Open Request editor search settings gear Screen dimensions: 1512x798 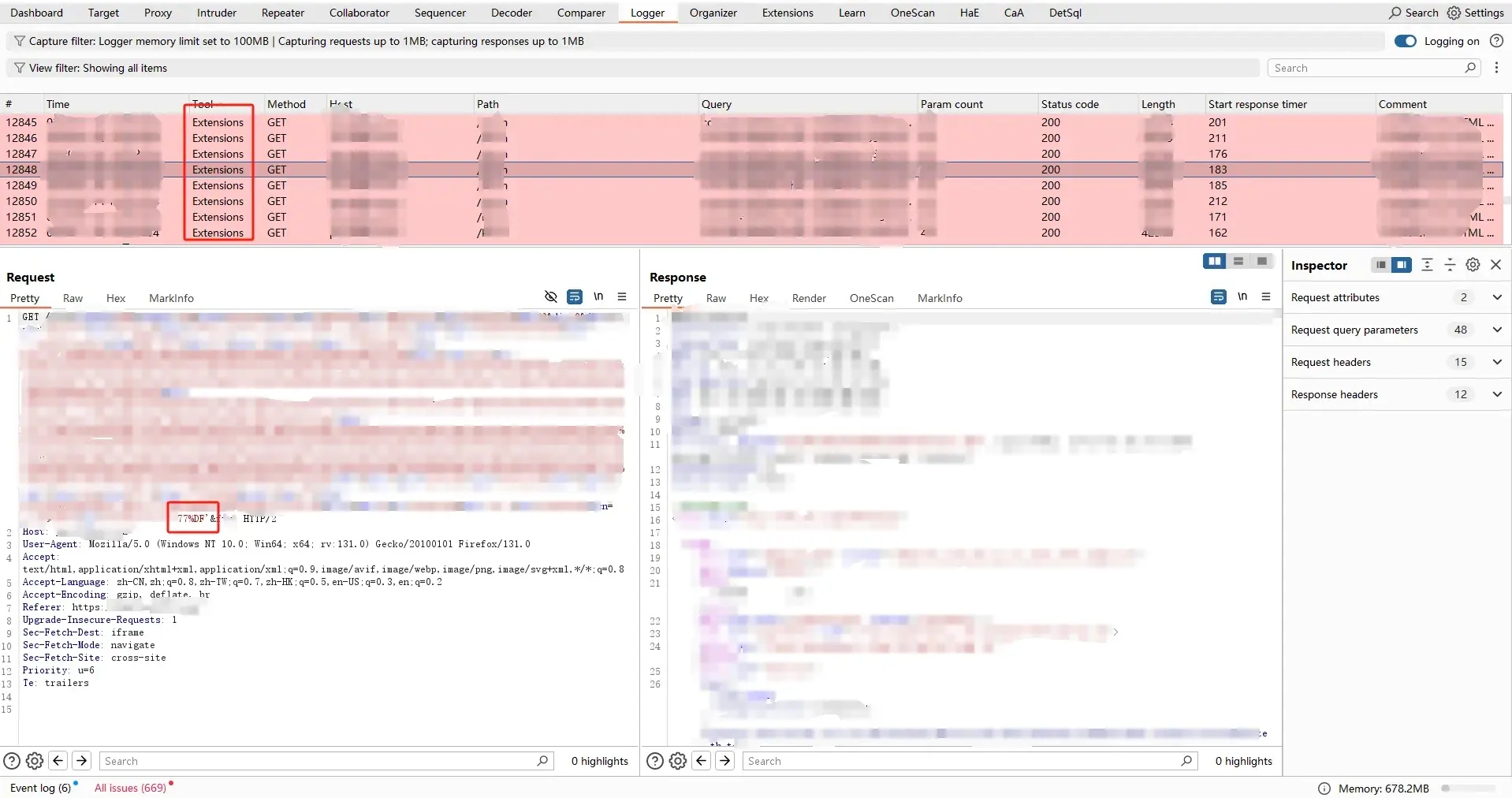click(x=35, y=761)
